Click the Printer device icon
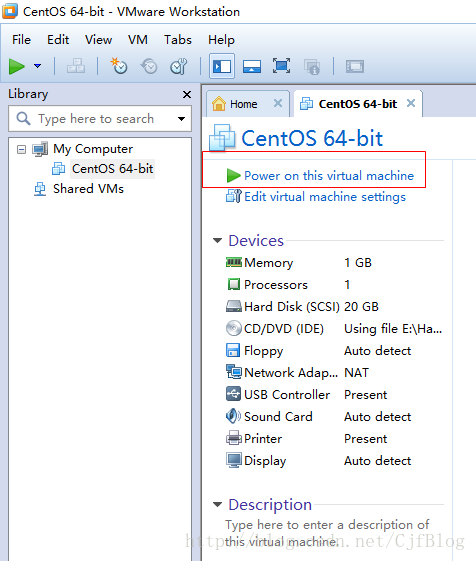476x561 pixels. (x=234, y=438)
